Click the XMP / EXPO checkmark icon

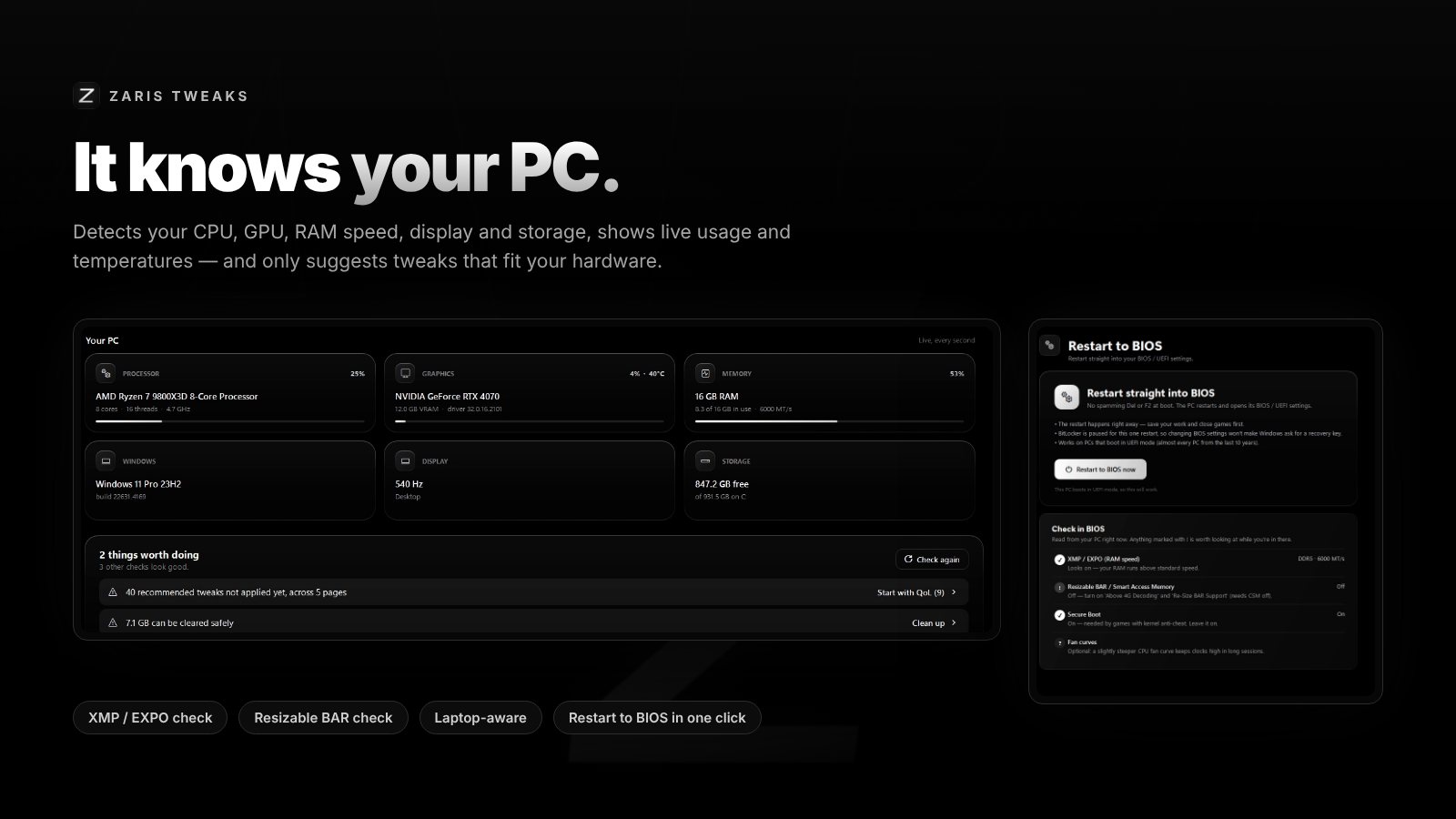(x=1059, y=560)
